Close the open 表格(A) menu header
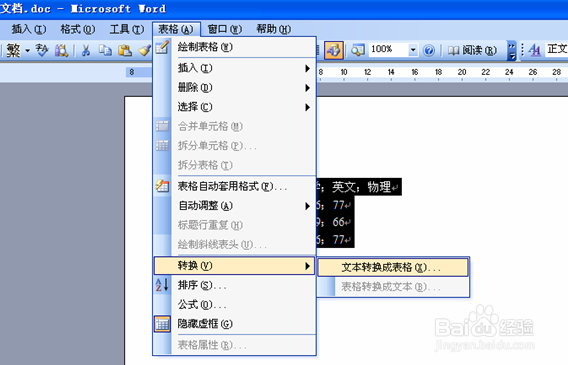Viewport: 568px width, 365px height. click(x=176, y=29)
